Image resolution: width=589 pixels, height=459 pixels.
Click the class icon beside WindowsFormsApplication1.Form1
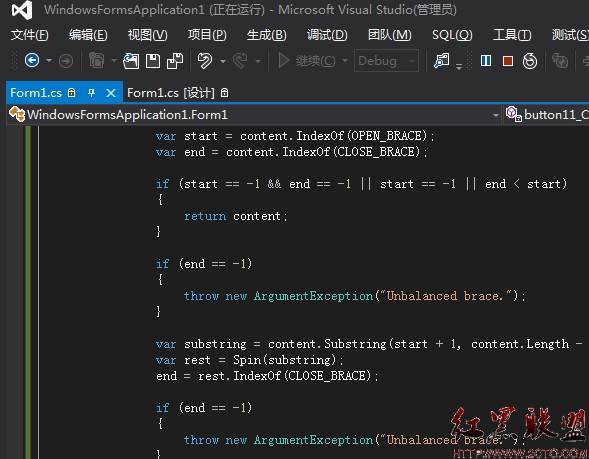(17, 114)
